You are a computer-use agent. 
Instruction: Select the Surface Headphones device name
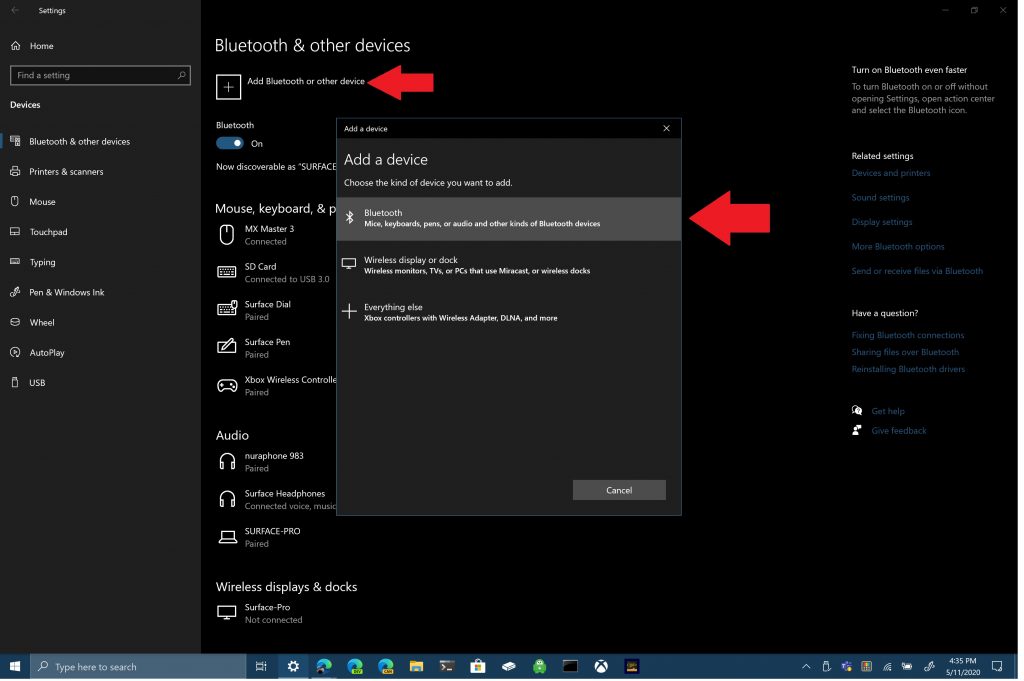click(x=286, y=496)
